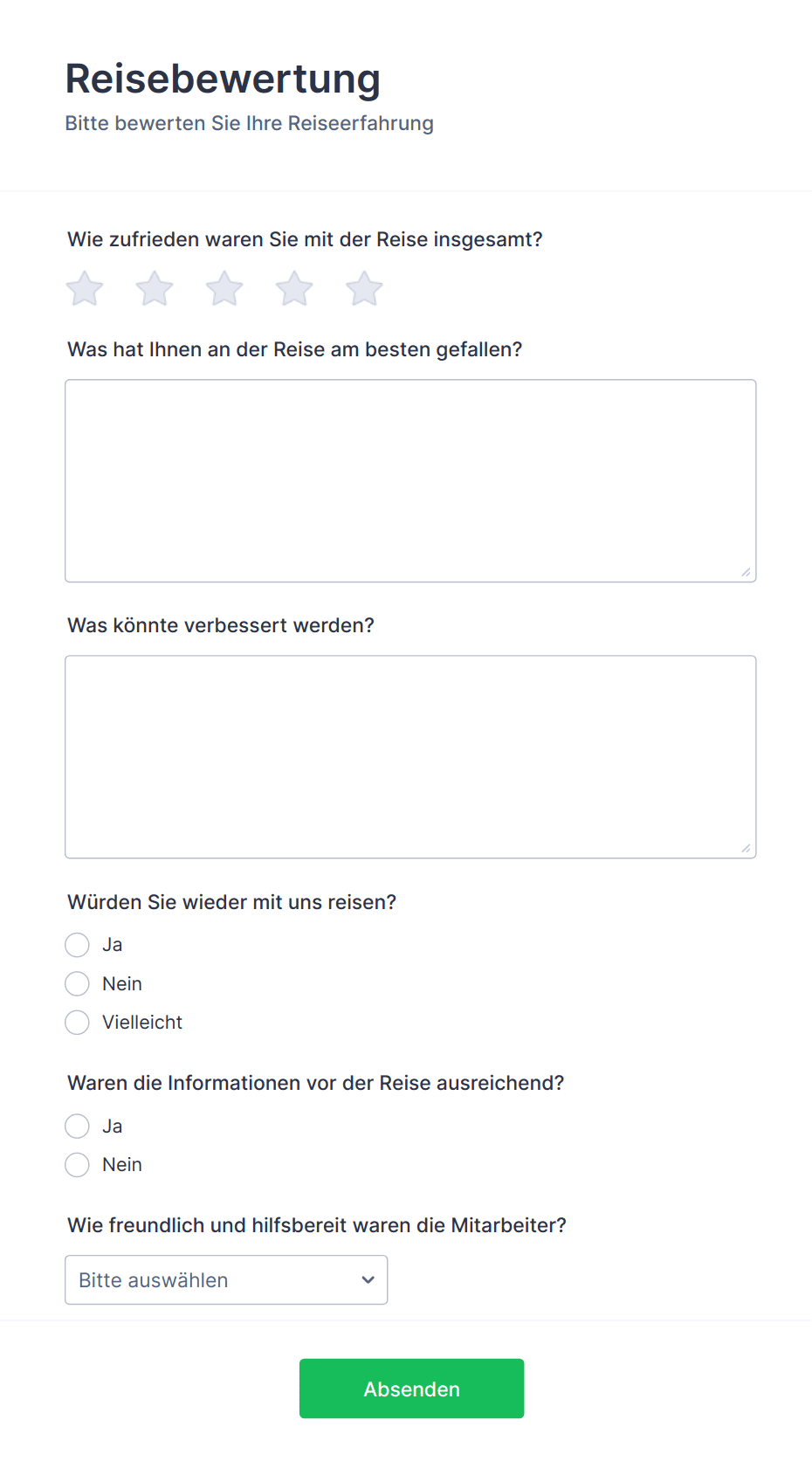This screenshot has width=812, height=1468.
Task: Click resize handle of the first text area
Action: (746, 572)
